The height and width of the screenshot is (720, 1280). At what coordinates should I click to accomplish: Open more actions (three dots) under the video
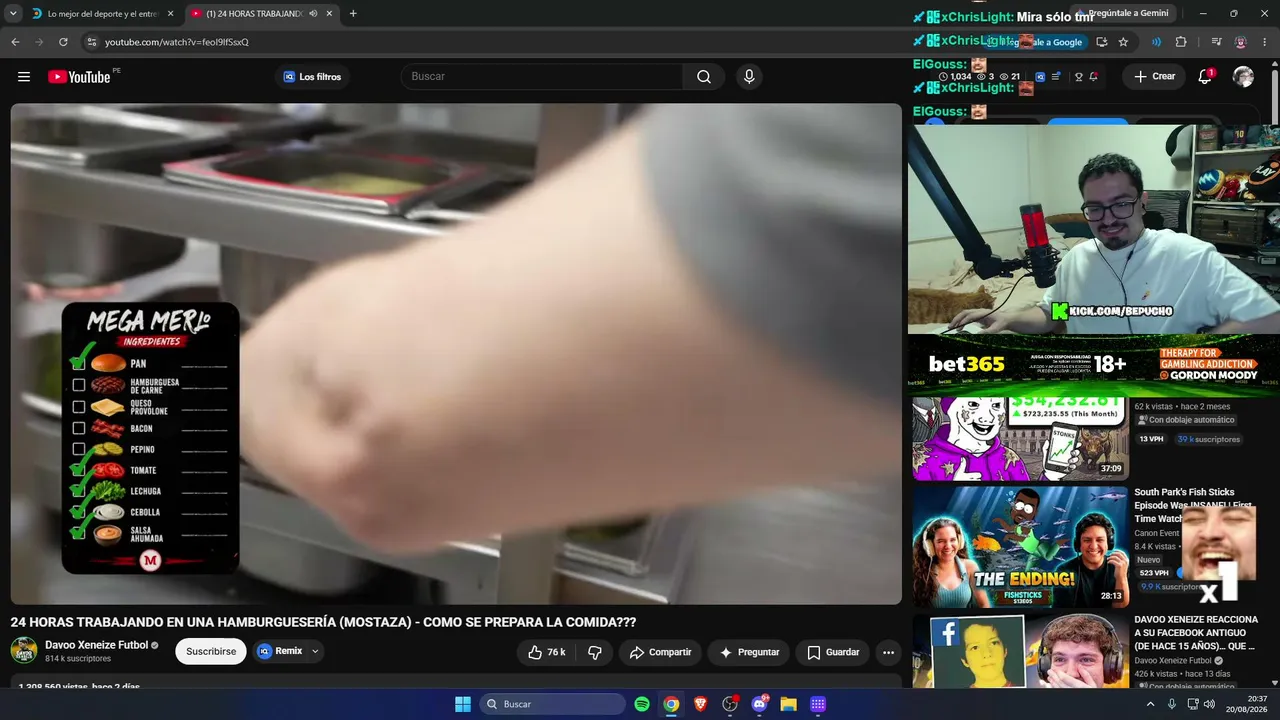pos(888,652)
